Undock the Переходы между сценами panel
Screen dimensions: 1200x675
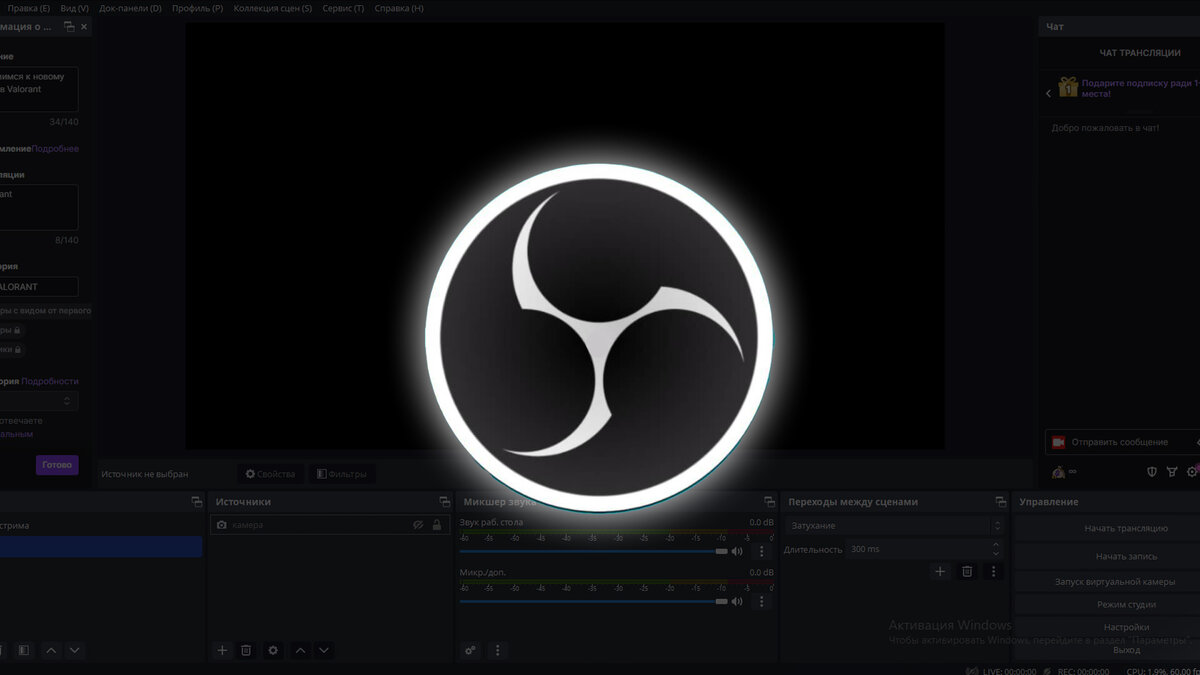point(1001,502)
